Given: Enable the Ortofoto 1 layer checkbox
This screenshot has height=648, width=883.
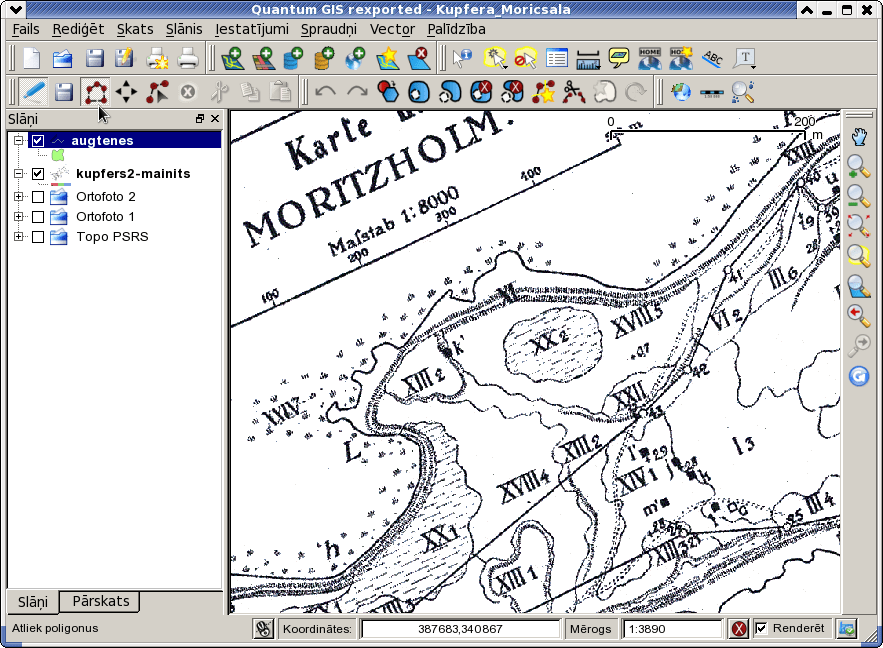Looking at the screenshot, I should click(x=38, y=217).
